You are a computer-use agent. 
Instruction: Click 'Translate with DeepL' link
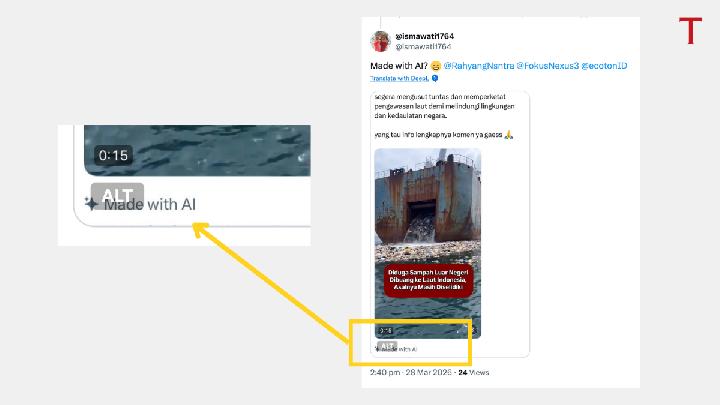399,79
